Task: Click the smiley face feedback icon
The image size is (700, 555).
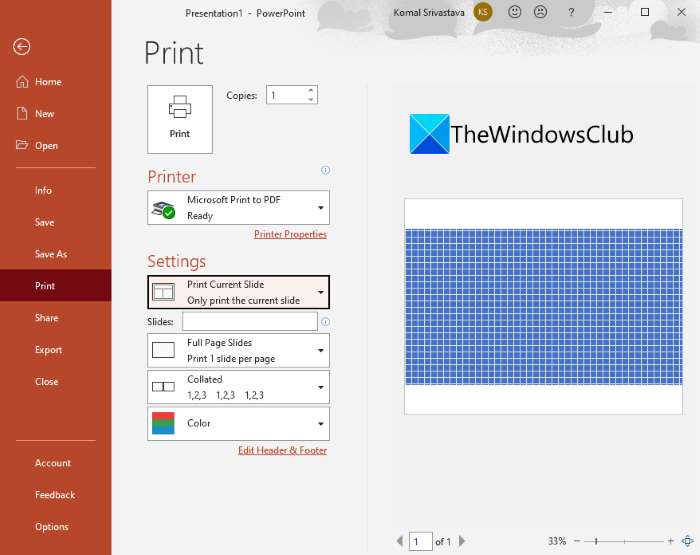Action: click(x=515, y=12)
